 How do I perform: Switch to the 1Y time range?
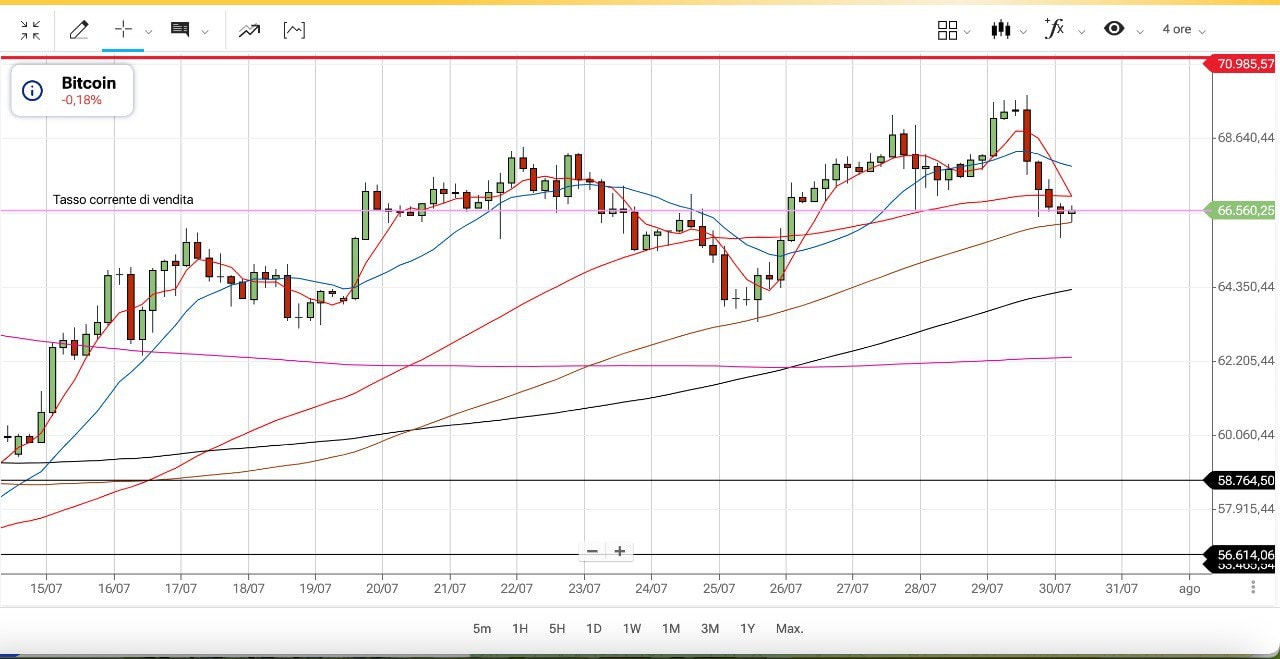point(748,629)
